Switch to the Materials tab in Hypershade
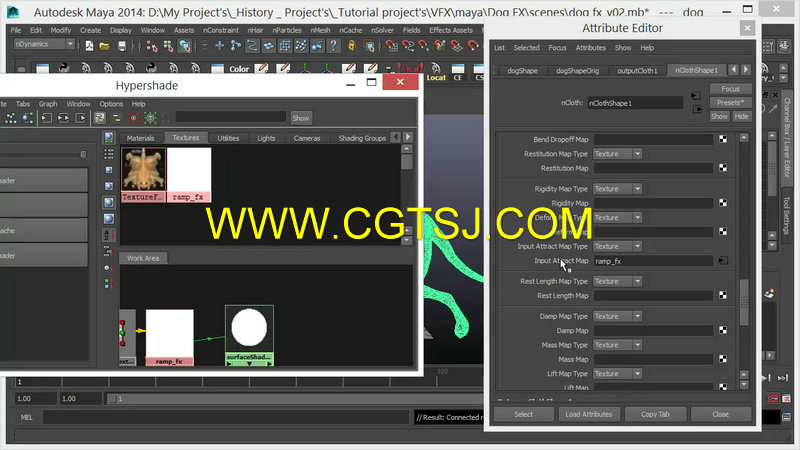Screen dimensions: 800x450 pyautogui.click(x=140, y=138)
